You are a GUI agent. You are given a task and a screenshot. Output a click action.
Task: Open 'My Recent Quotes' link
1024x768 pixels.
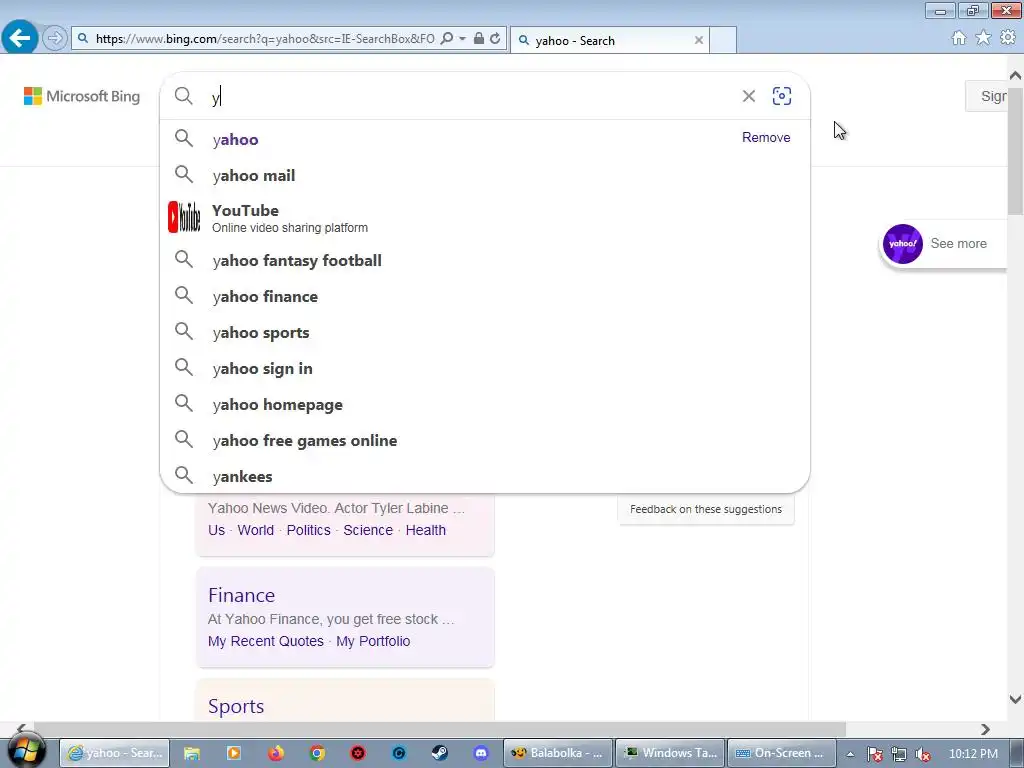[265, 641]
